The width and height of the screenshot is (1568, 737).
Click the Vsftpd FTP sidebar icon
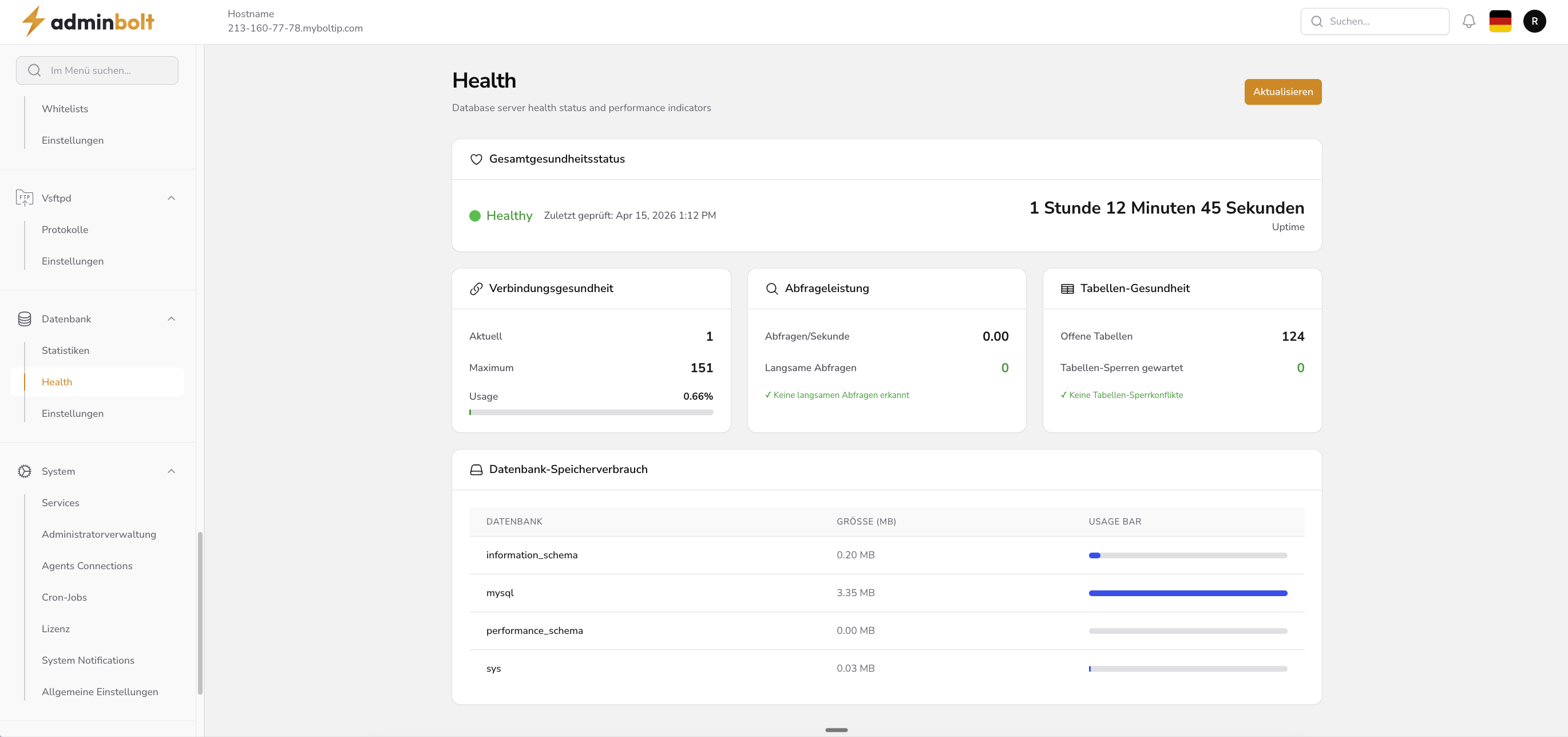(x=25, y=198)
